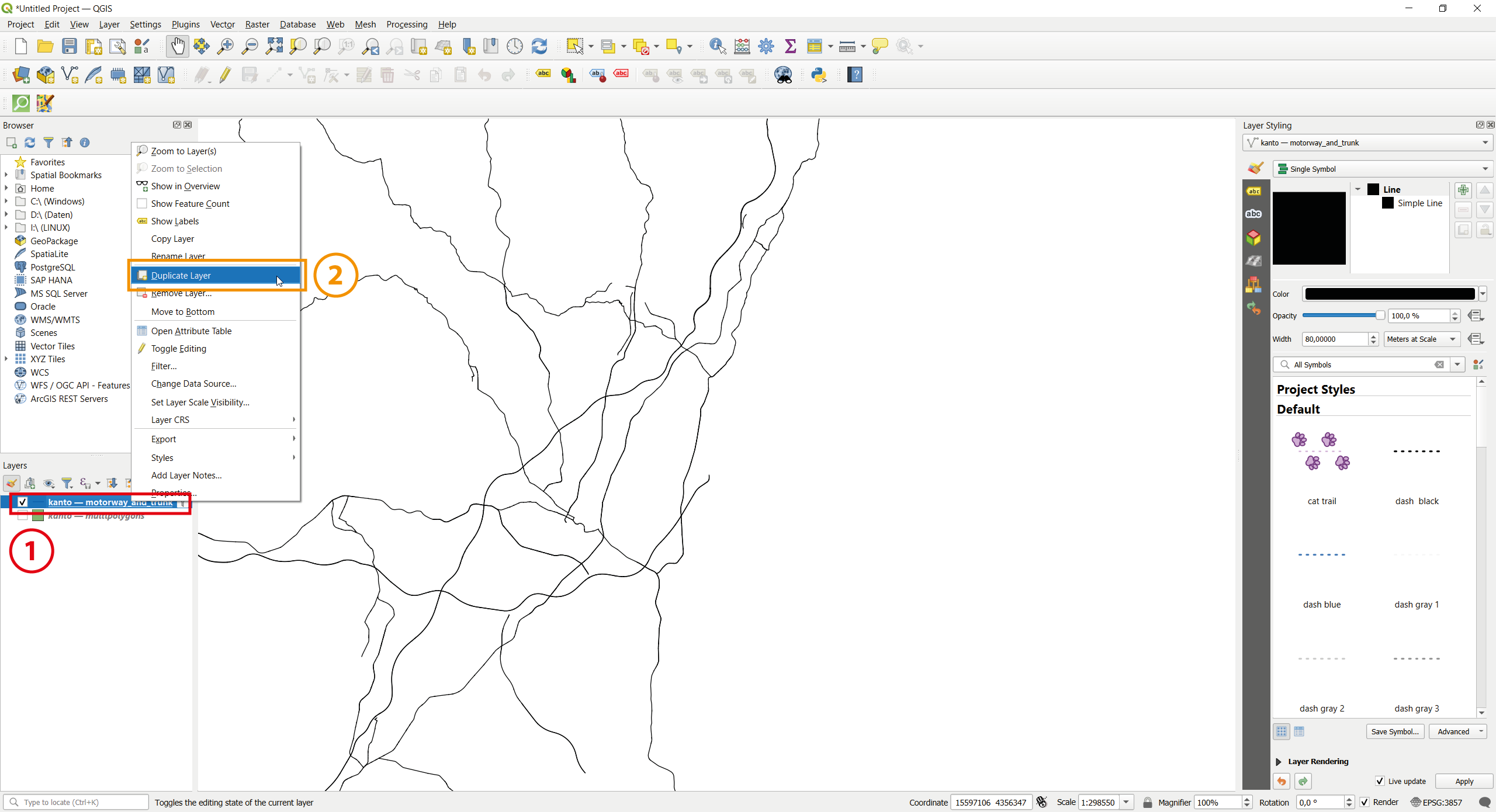1496x812 pixels.
Task: Open the Vector menu
Action: coord(222,24)
